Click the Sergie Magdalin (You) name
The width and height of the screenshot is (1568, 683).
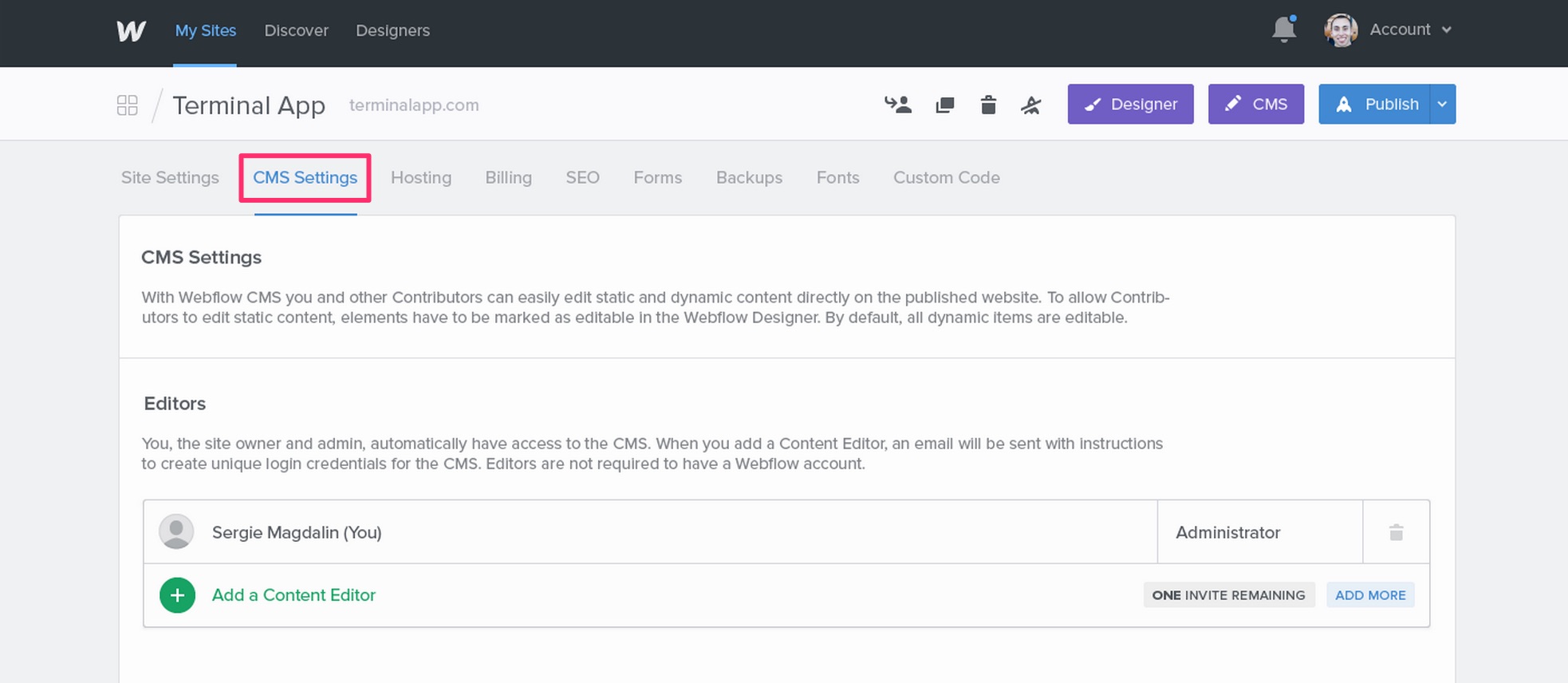click(x=297, y=532)
